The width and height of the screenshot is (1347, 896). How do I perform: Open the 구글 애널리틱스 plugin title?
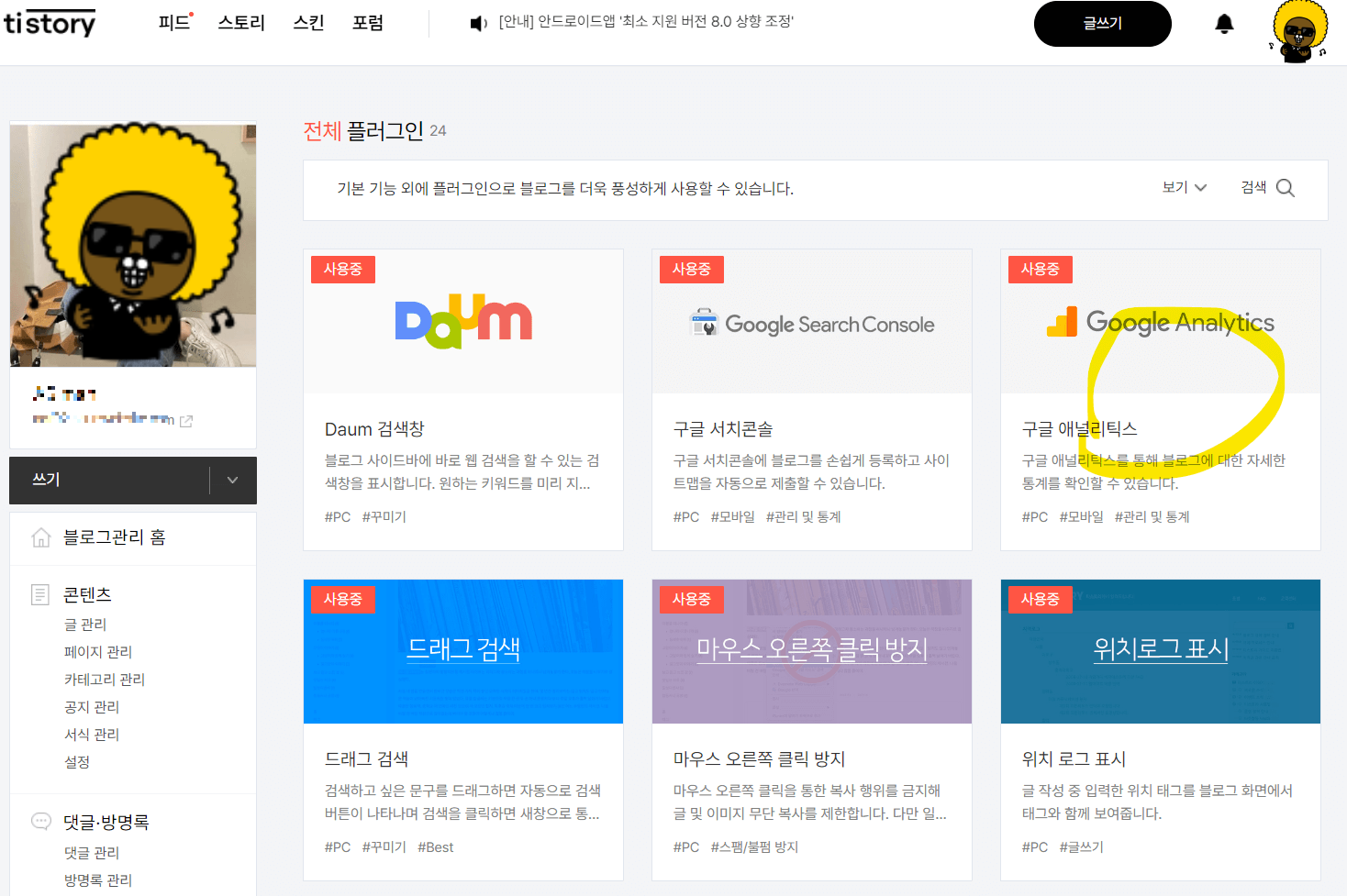pyautogui.click(x=1080, y=429)
